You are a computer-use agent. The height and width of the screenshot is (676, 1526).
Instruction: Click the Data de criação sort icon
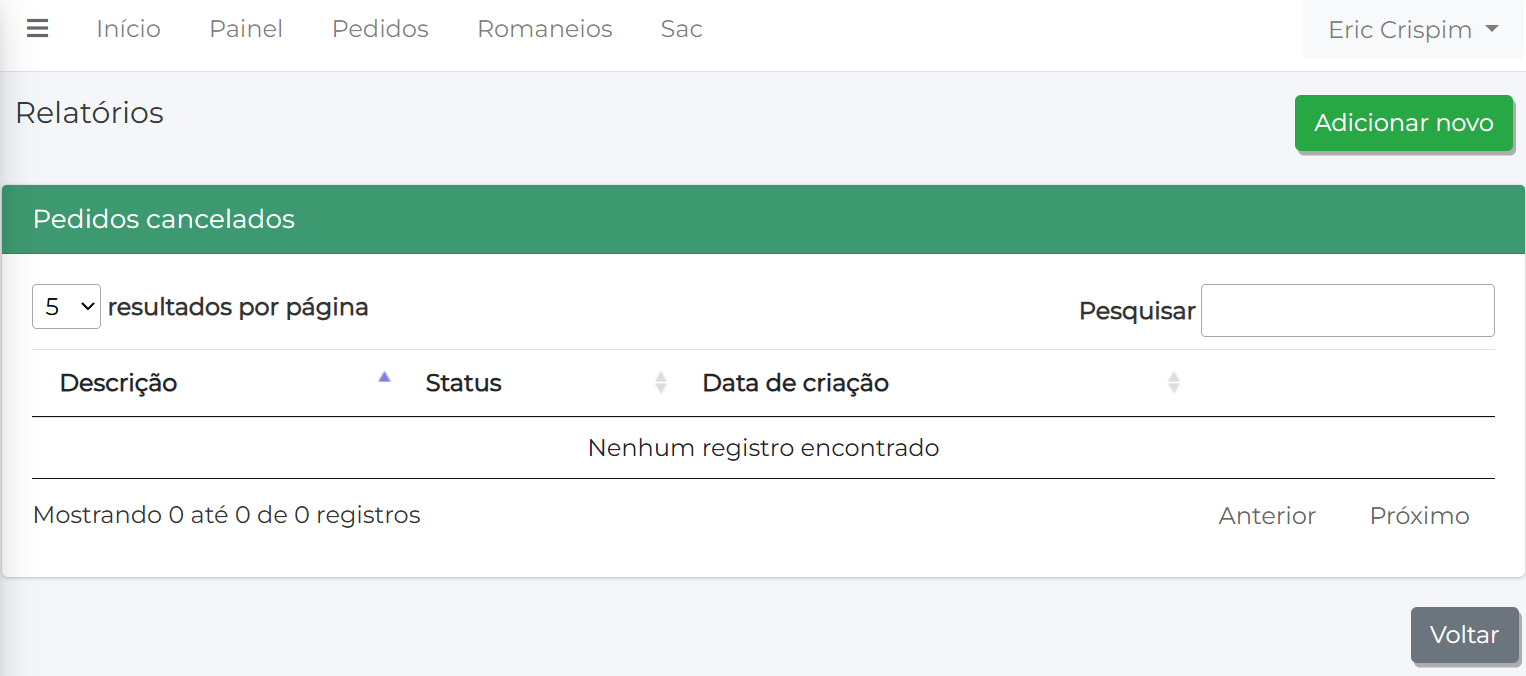[x=1174, y=383]
